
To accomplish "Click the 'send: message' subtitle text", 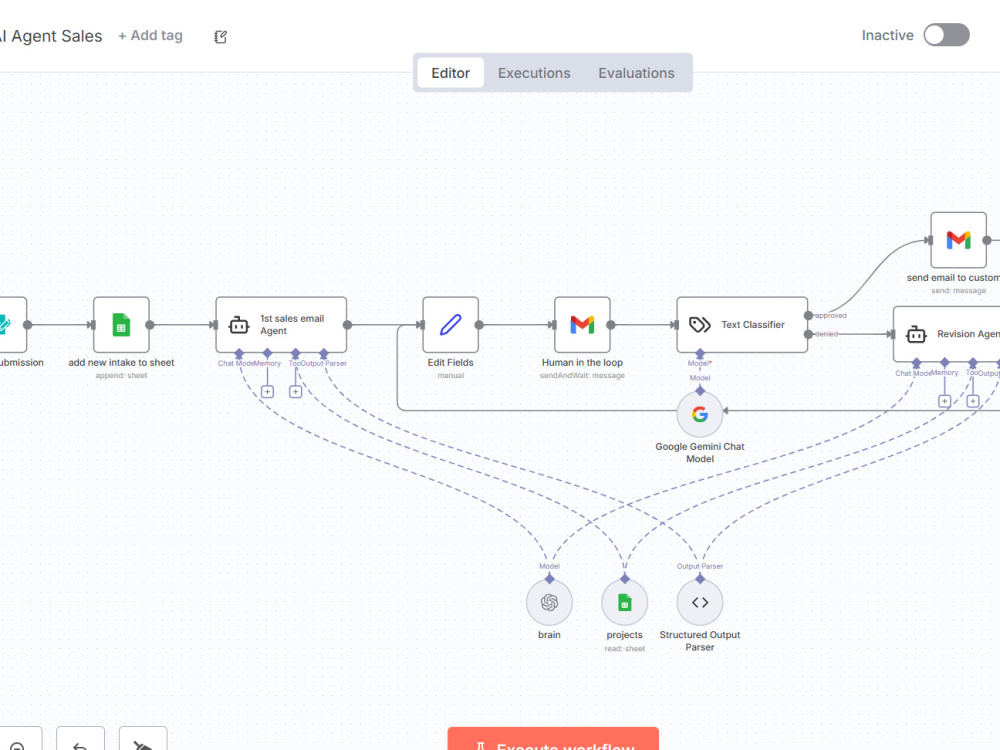I will pyautogui.click(x=959, y=291).
